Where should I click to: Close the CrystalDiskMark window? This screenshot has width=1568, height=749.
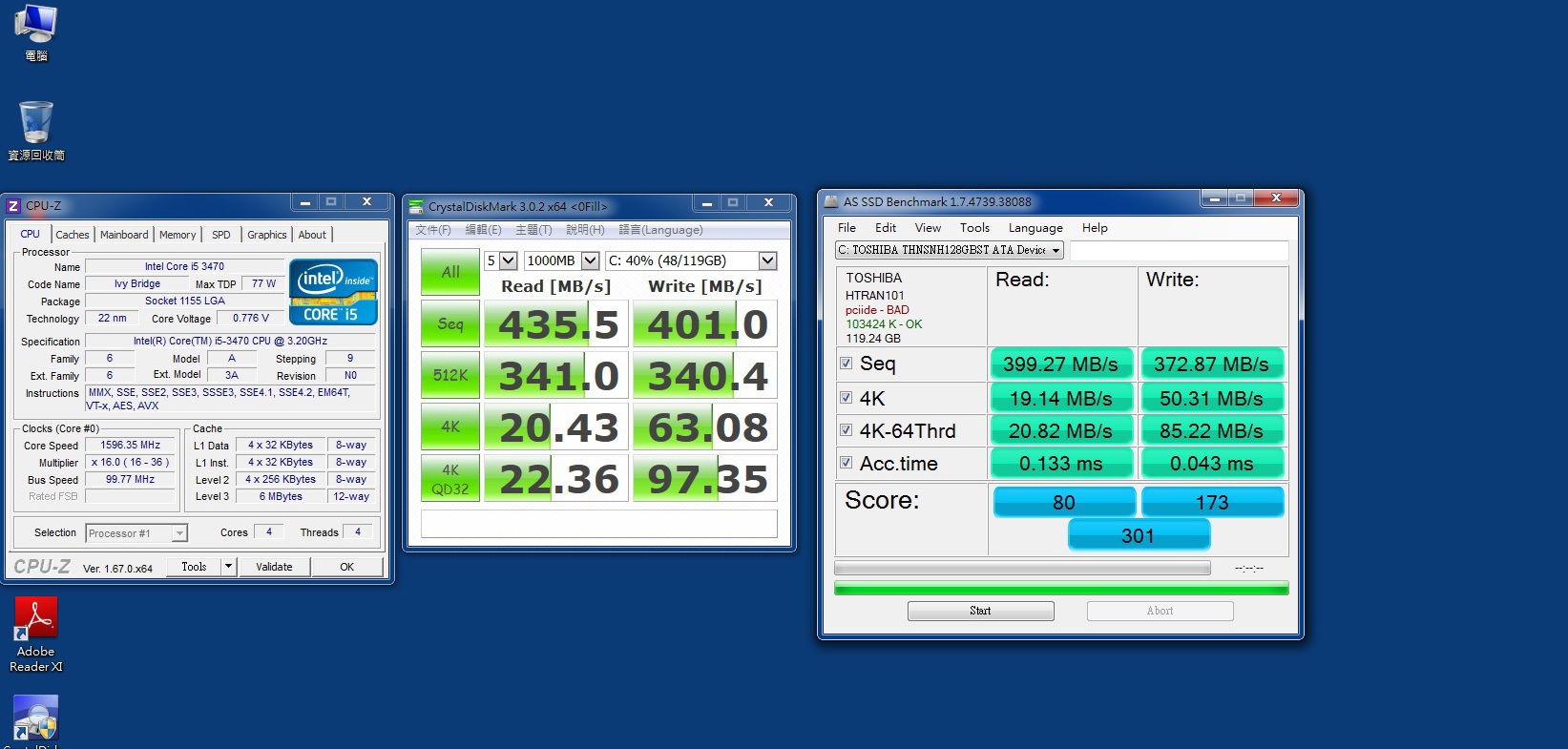(x=768, y=203)
